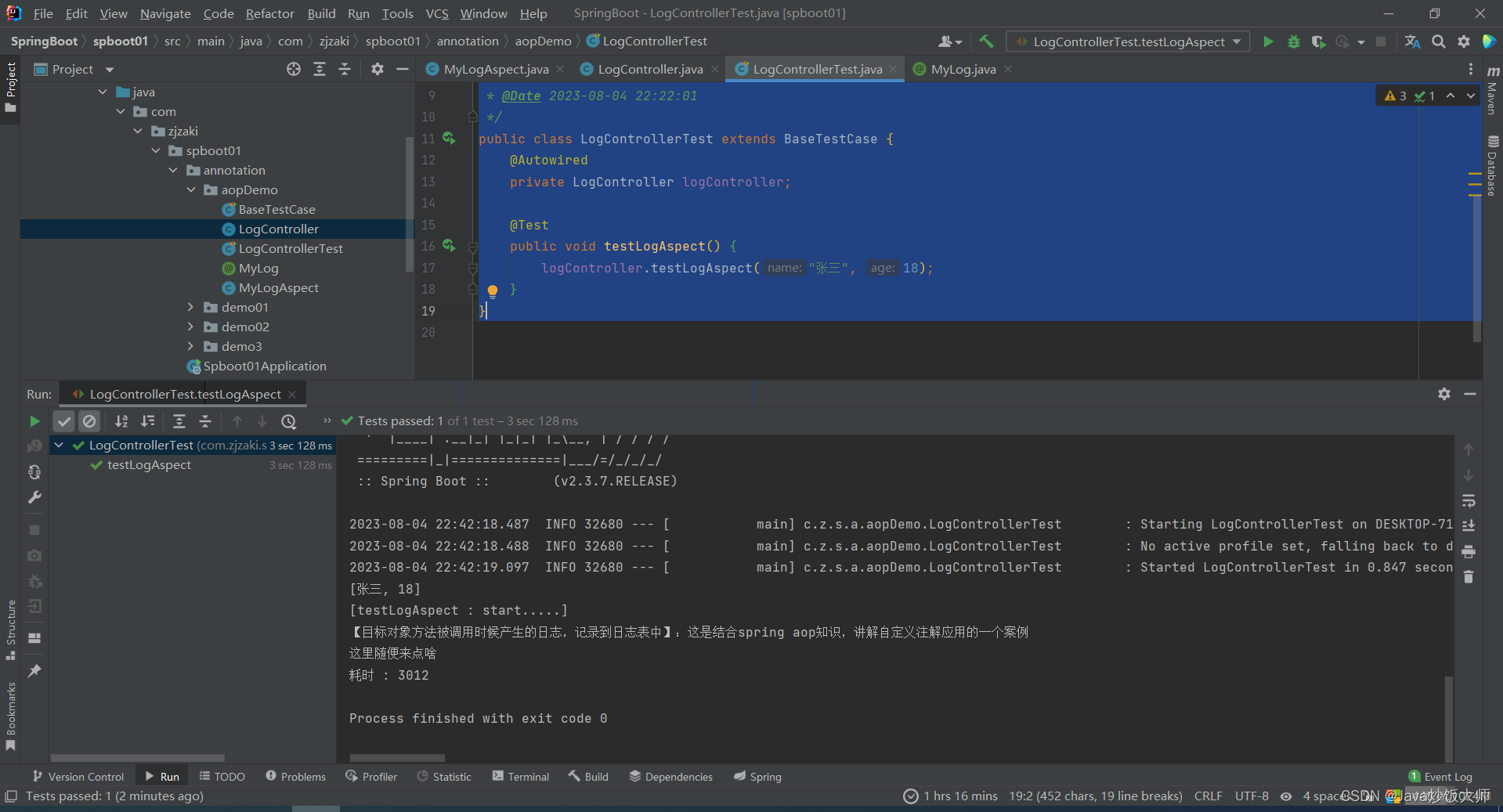This screenshot has width=1503, height=812.
Task: Sort tests alphabetically in Run toolbar
Action: coord(121,421)
